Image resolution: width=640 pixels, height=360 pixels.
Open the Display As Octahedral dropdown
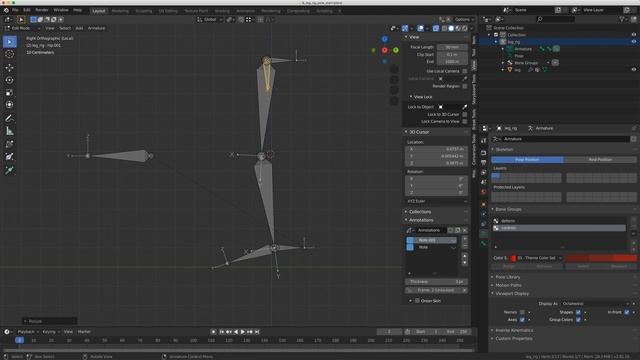tap(596, 304)
